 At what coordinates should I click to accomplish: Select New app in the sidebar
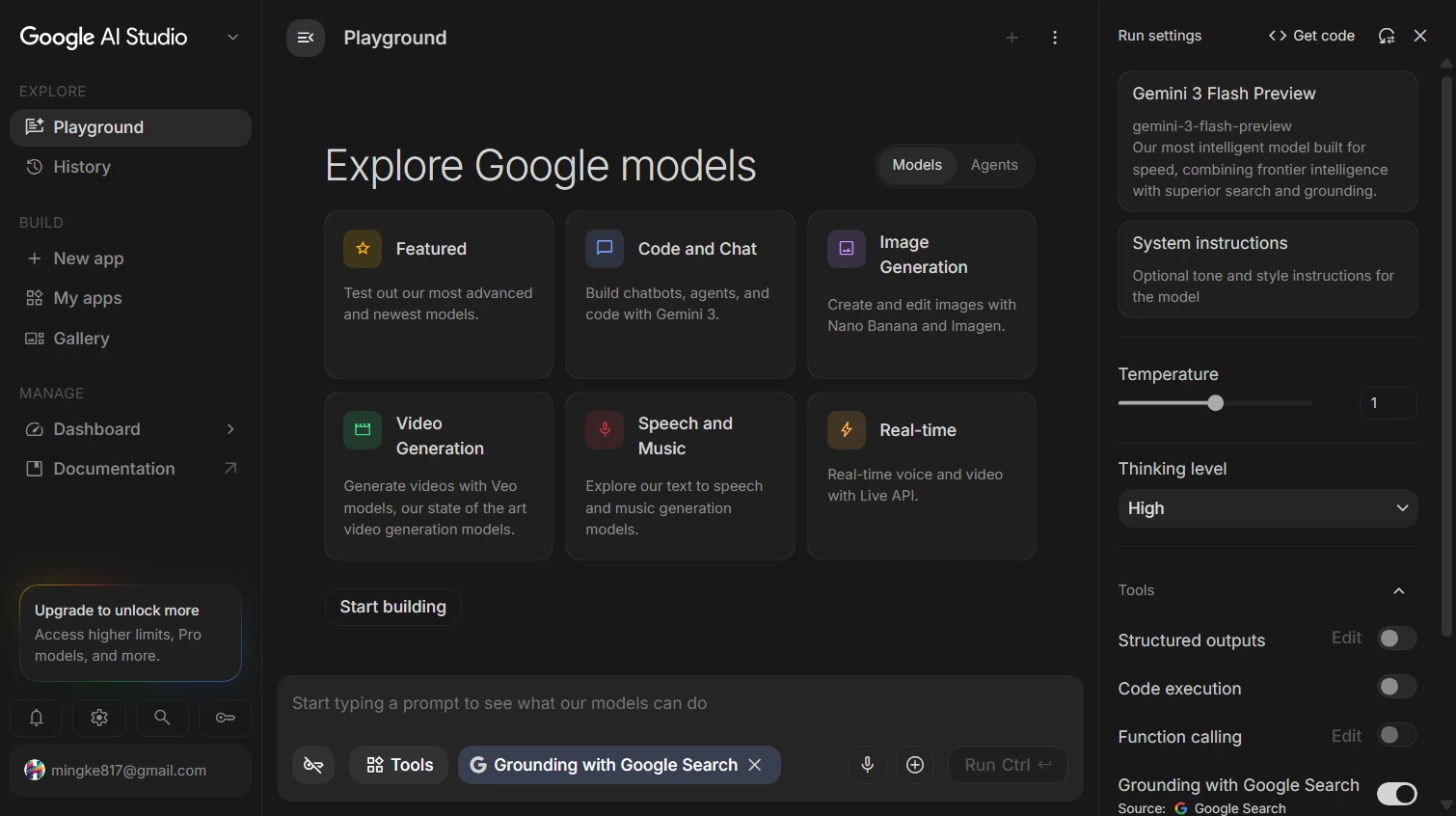click(x=130, y=258)
